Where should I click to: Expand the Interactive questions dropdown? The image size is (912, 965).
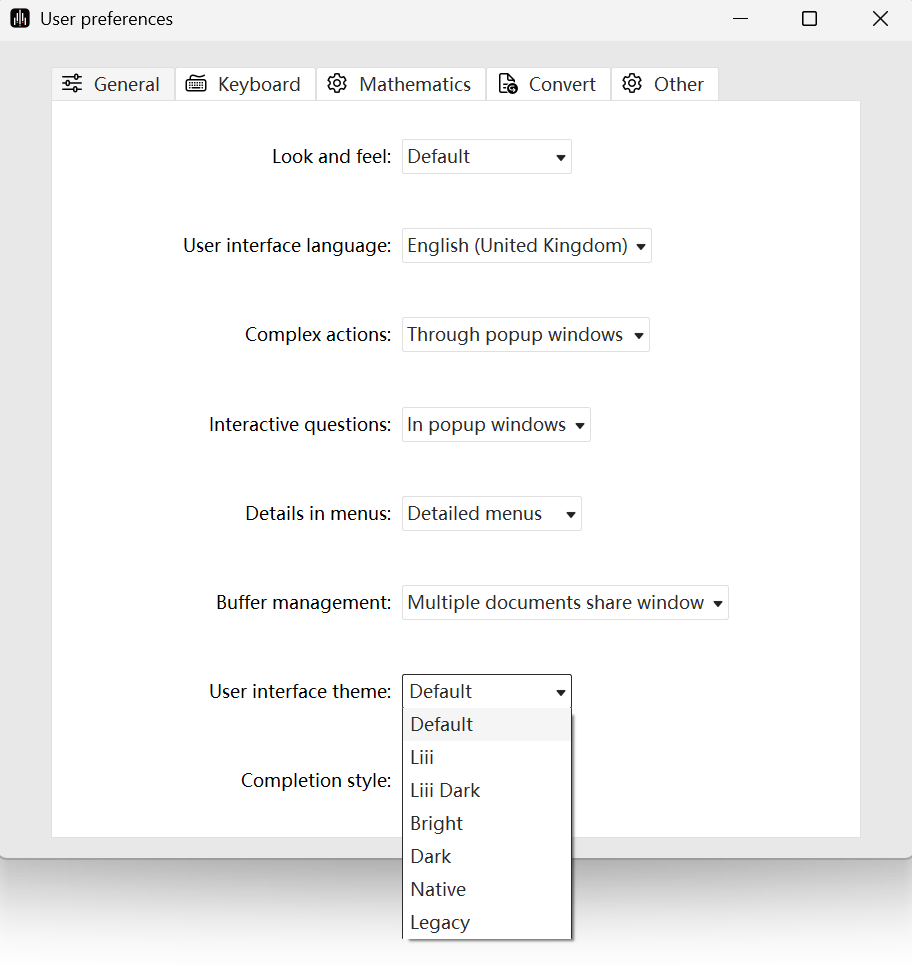coord(496,425)
